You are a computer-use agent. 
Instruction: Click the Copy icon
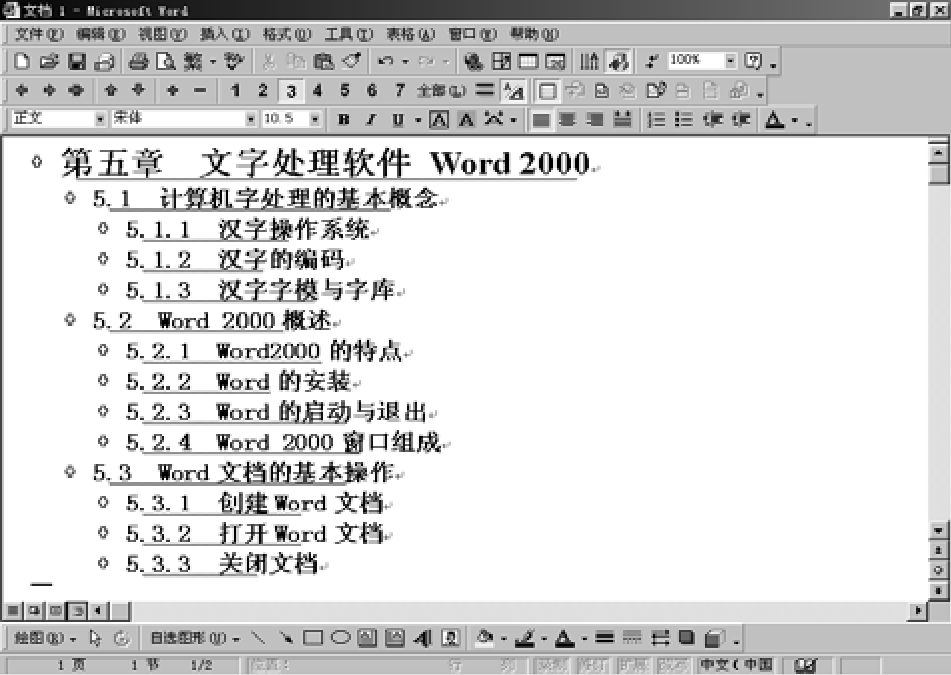[296, 61]
